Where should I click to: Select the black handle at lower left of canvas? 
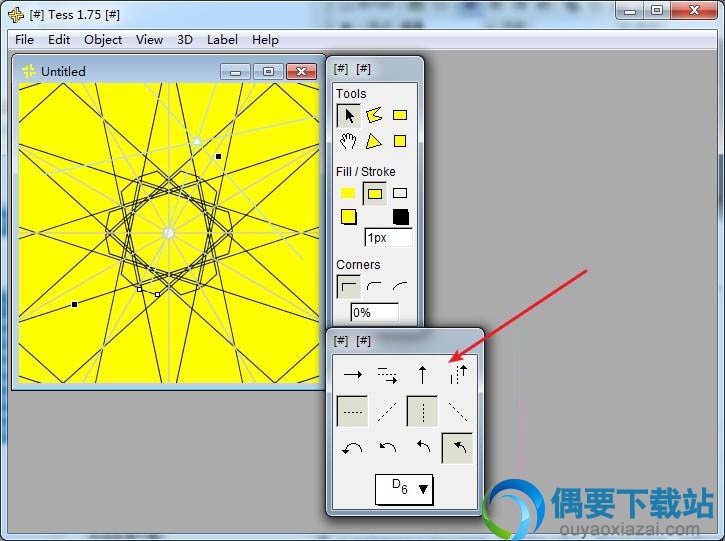click(x=74, y=304)
